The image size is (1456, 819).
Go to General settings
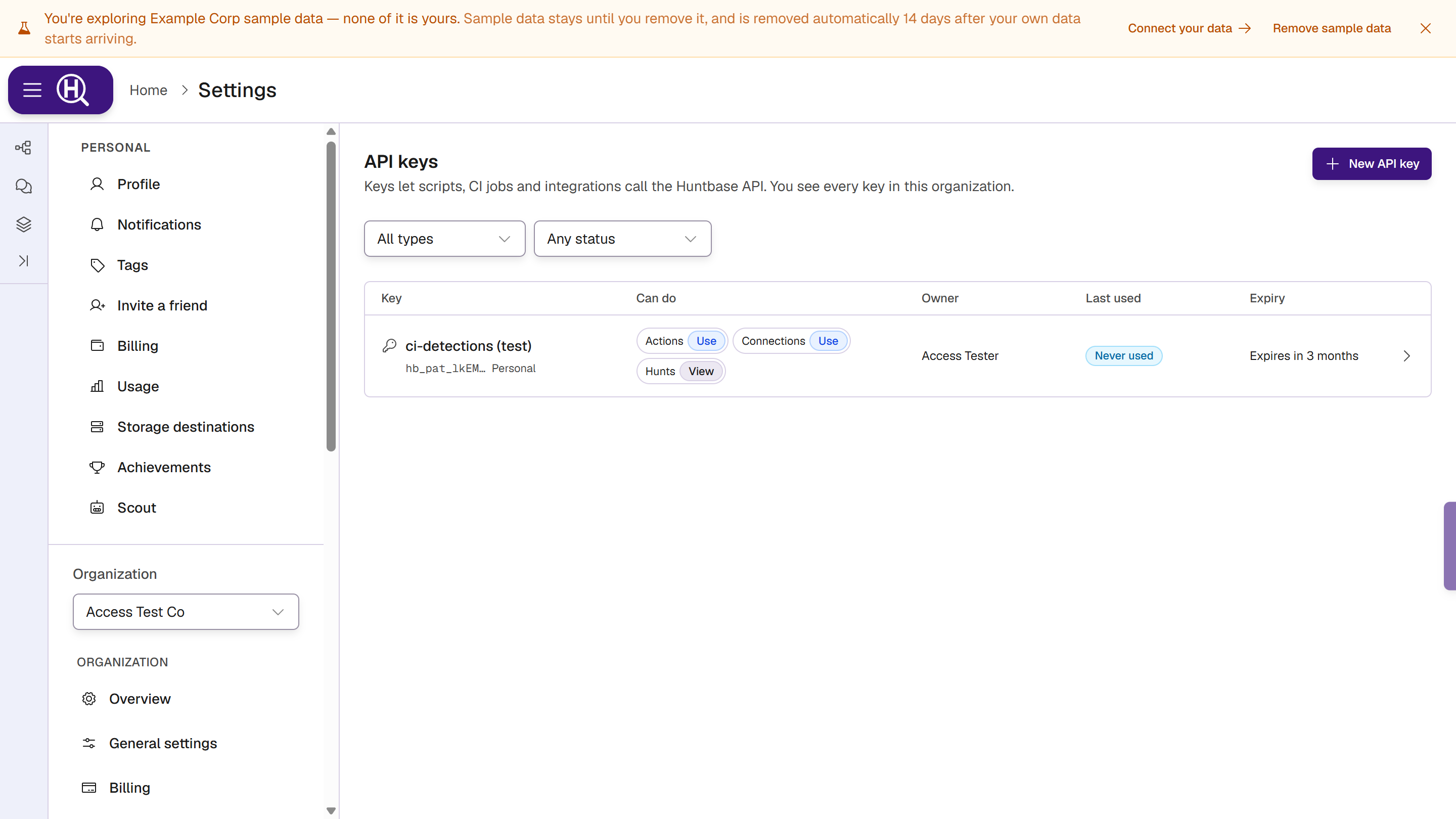pyautogui.click(x=163, y=743)
